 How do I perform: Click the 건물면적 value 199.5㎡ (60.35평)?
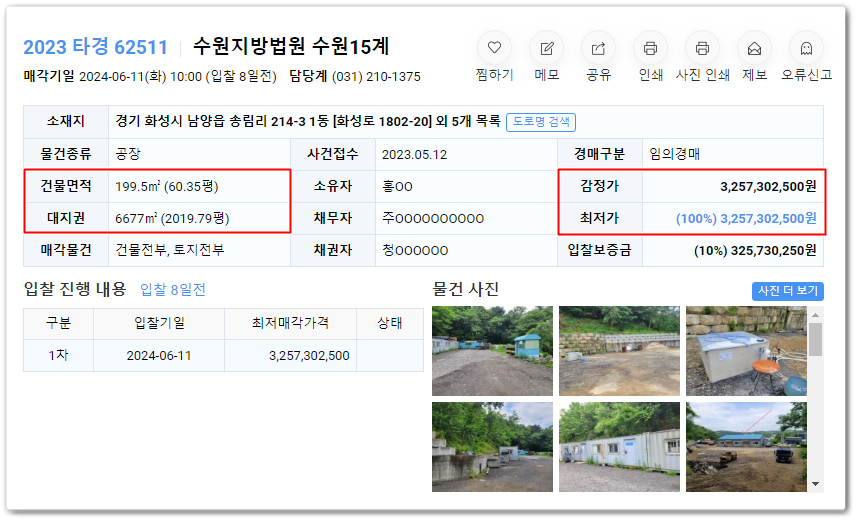pyautogui.click(x=166, y=186)
